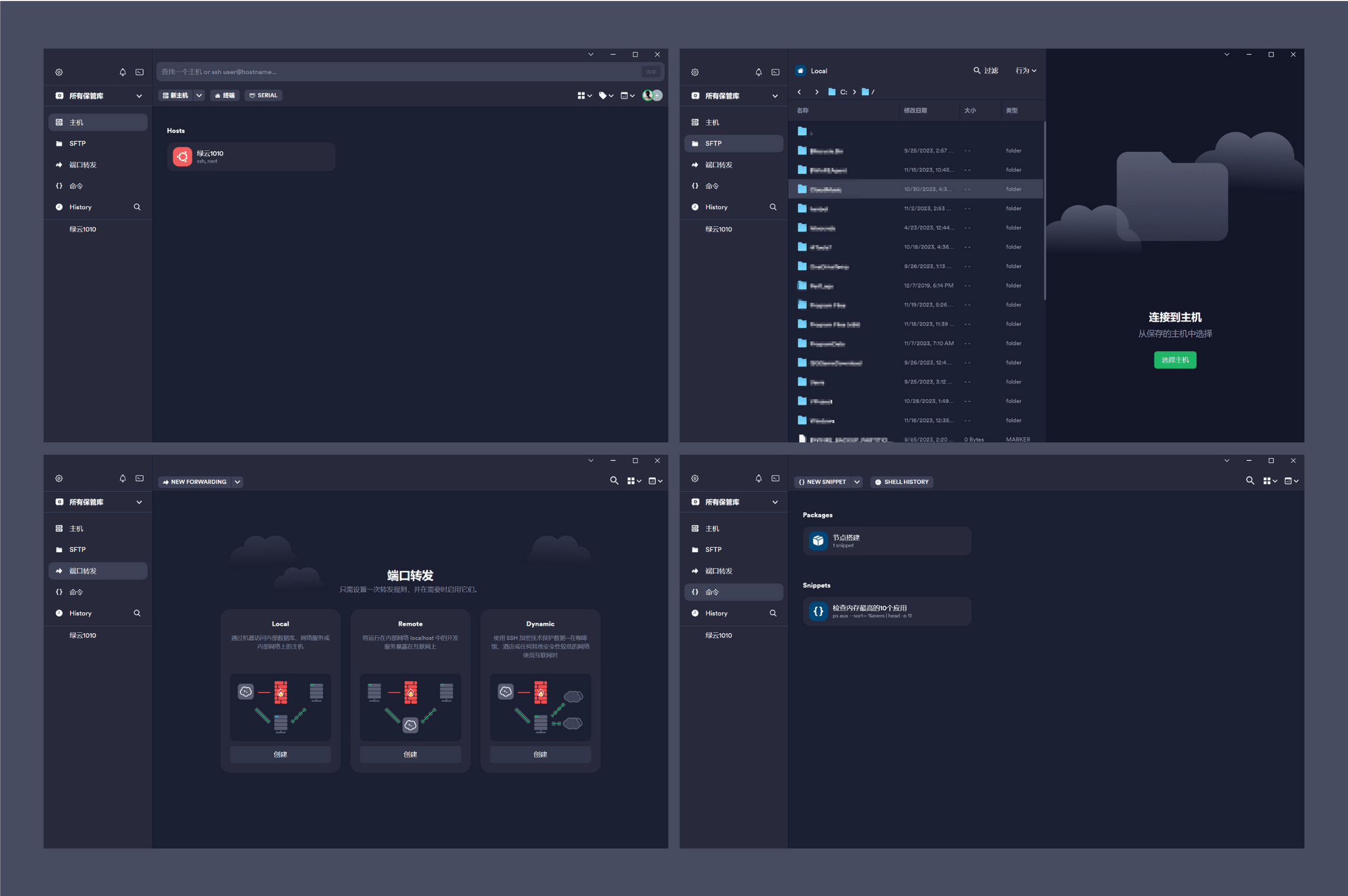1348x896 pixels.
Task: Sort files by the 修改日期 column header
Action: pos(915,111)
